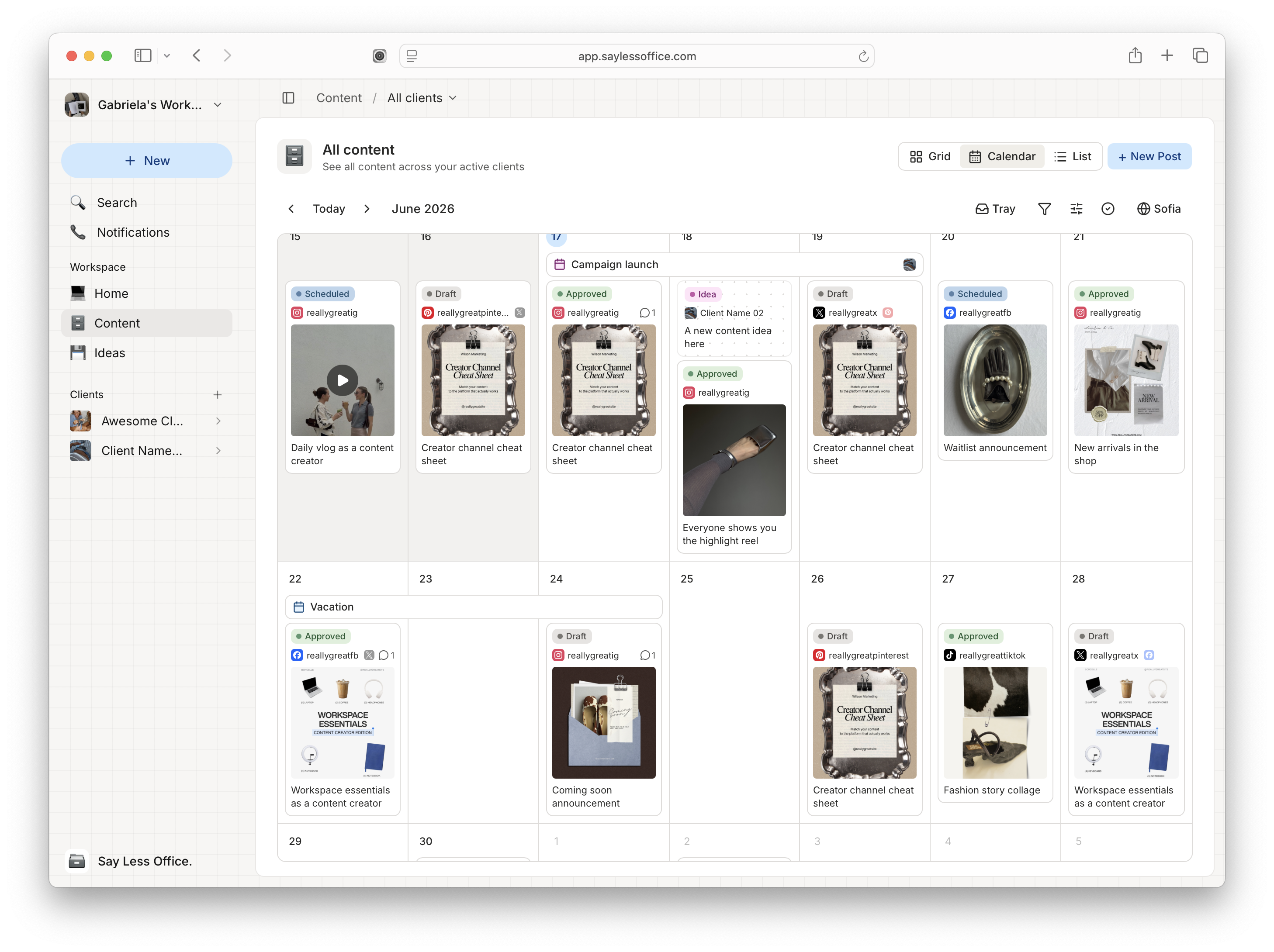1274x952 pixels.
Task: Click the Scheduled status badge on June 15 post
Action: coord(322,294)
